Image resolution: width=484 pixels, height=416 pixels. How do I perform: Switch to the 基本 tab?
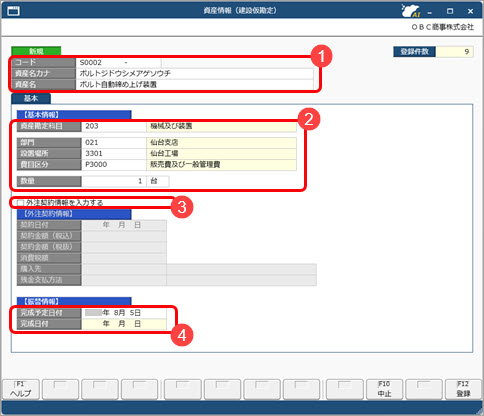[x=31, y=99]
